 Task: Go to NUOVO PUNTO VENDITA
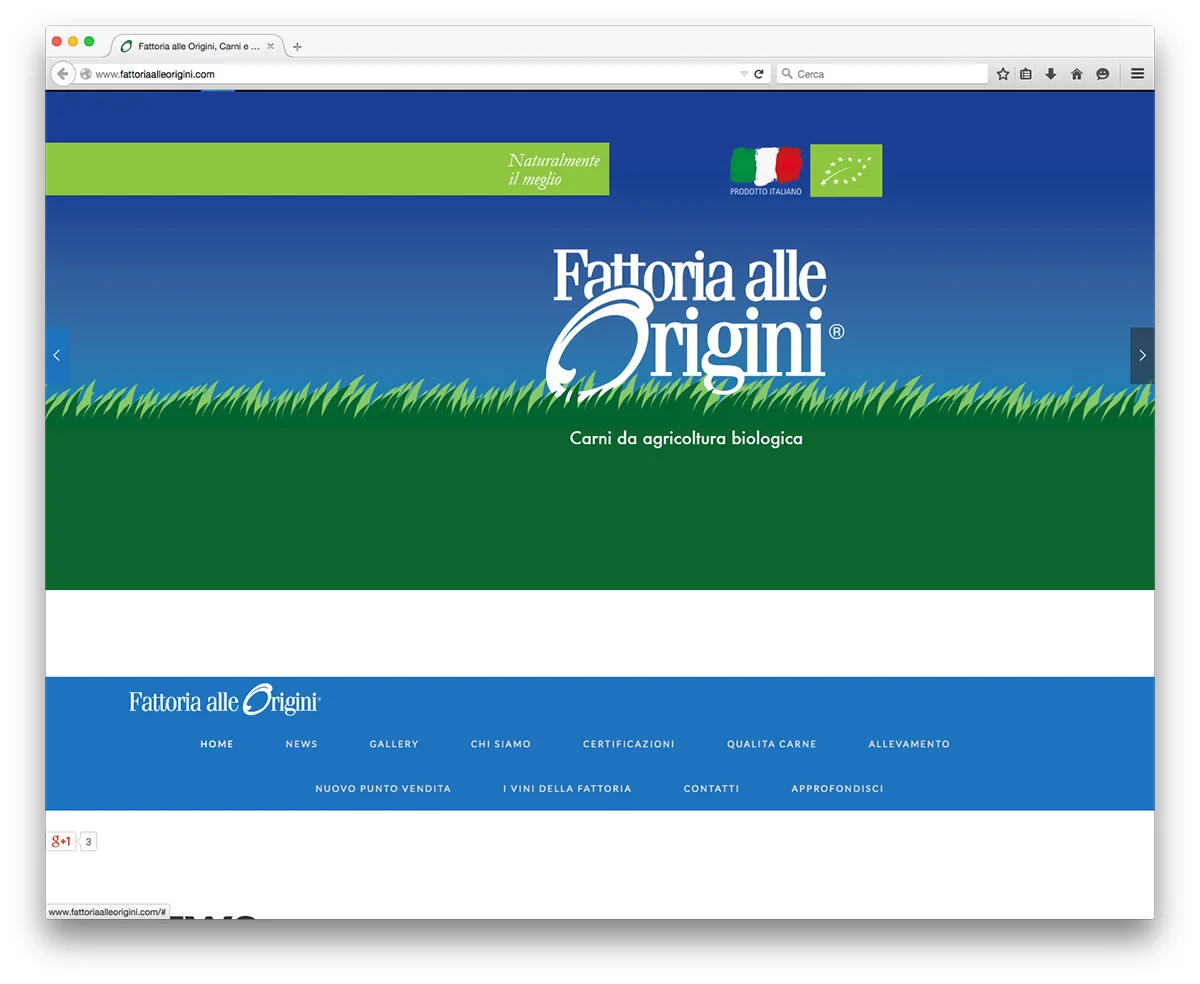tap(383, 789)
